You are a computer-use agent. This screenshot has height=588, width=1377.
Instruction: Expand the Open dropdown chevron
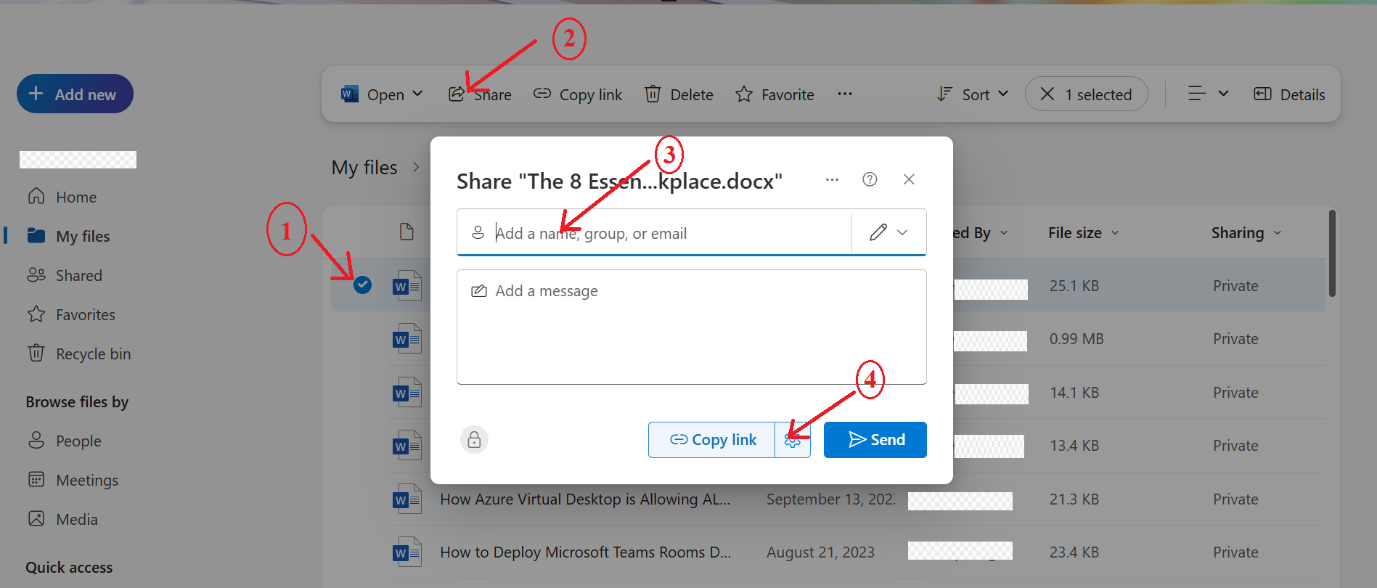tap(417, 93)
